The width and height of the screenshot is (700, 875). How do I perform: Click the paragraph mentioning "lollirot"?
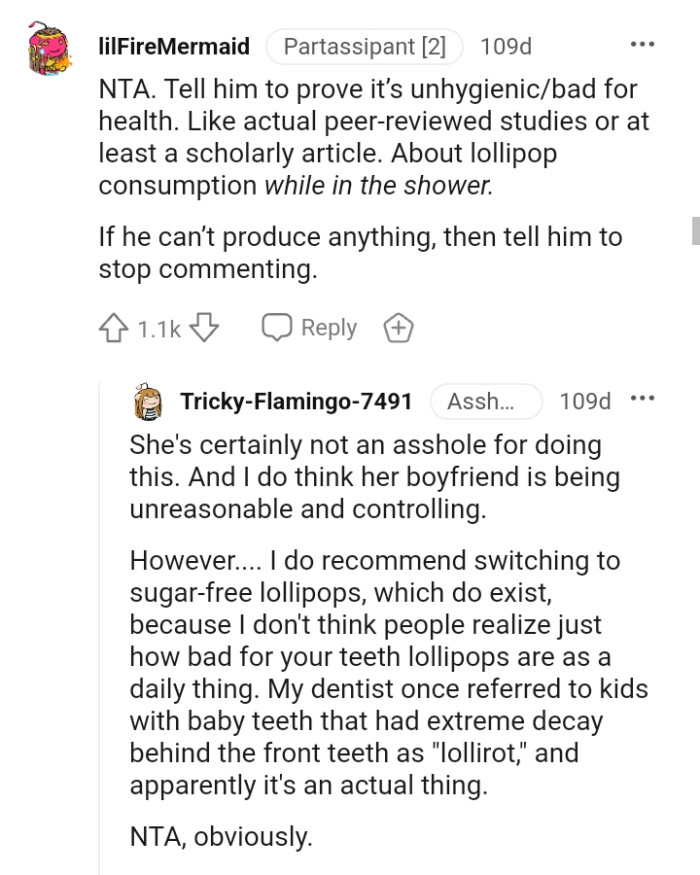(x=388, y=674)
